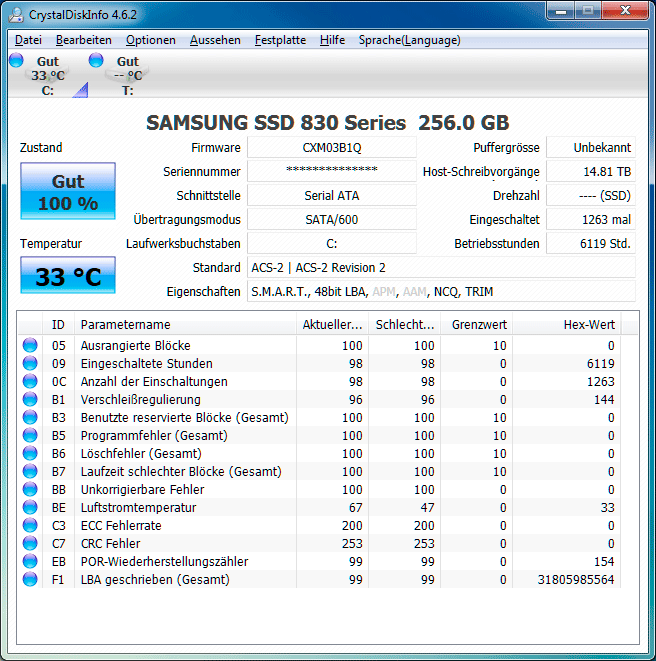Viewport: 656px width, 661px height.
Task: Click status icon for LBA geschrieben
Action: pyautogui.click(x=30, y=579)
